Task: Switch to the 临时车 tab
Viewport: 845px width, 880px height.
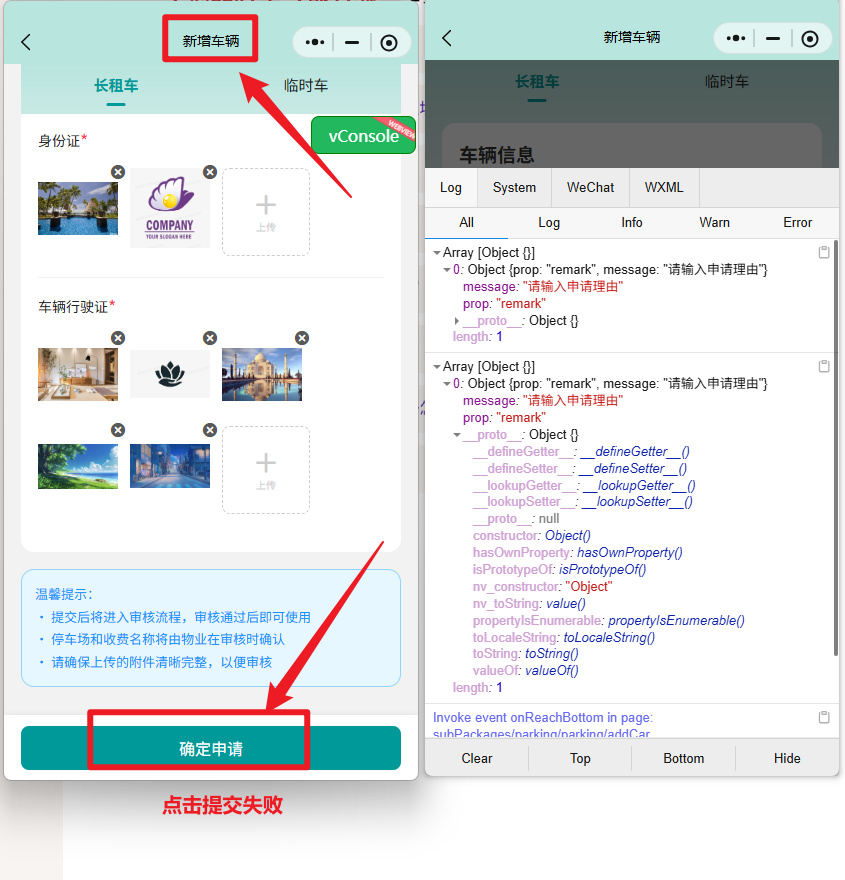Action: coord(305,86)
